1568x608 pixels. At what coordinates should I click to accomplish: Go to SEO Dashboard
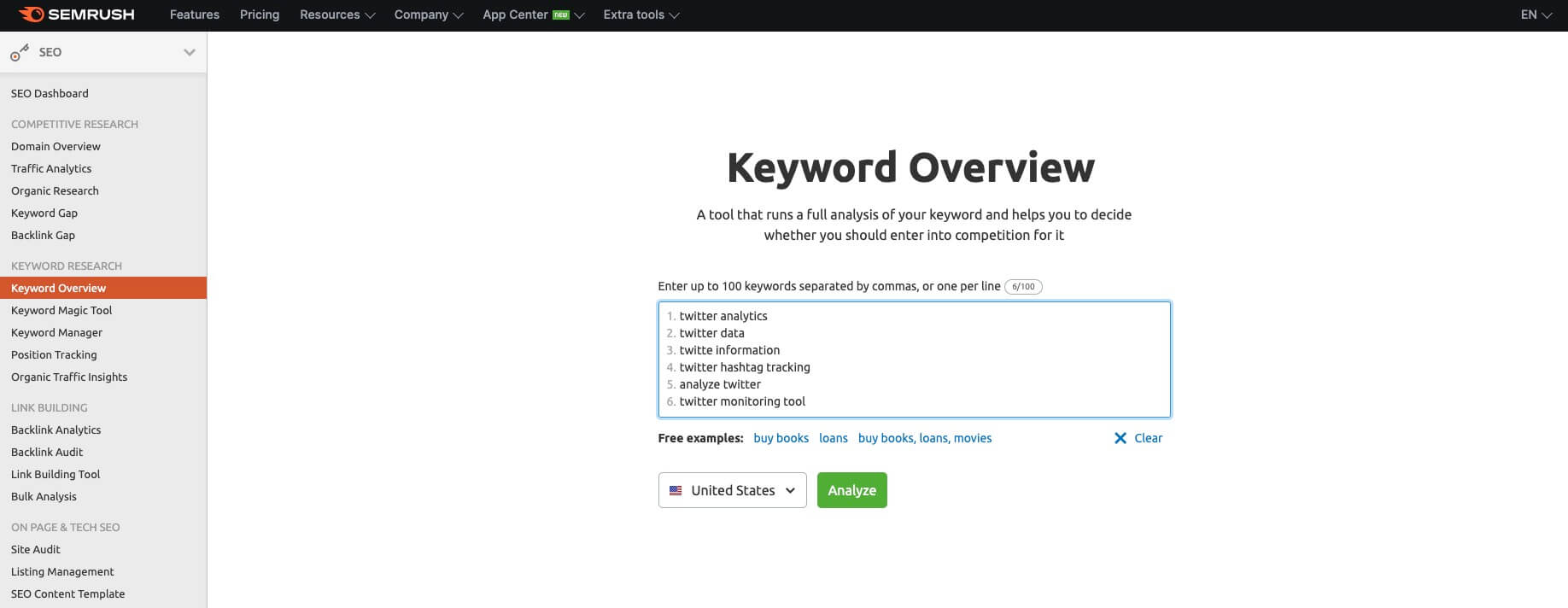pos(50,93)
